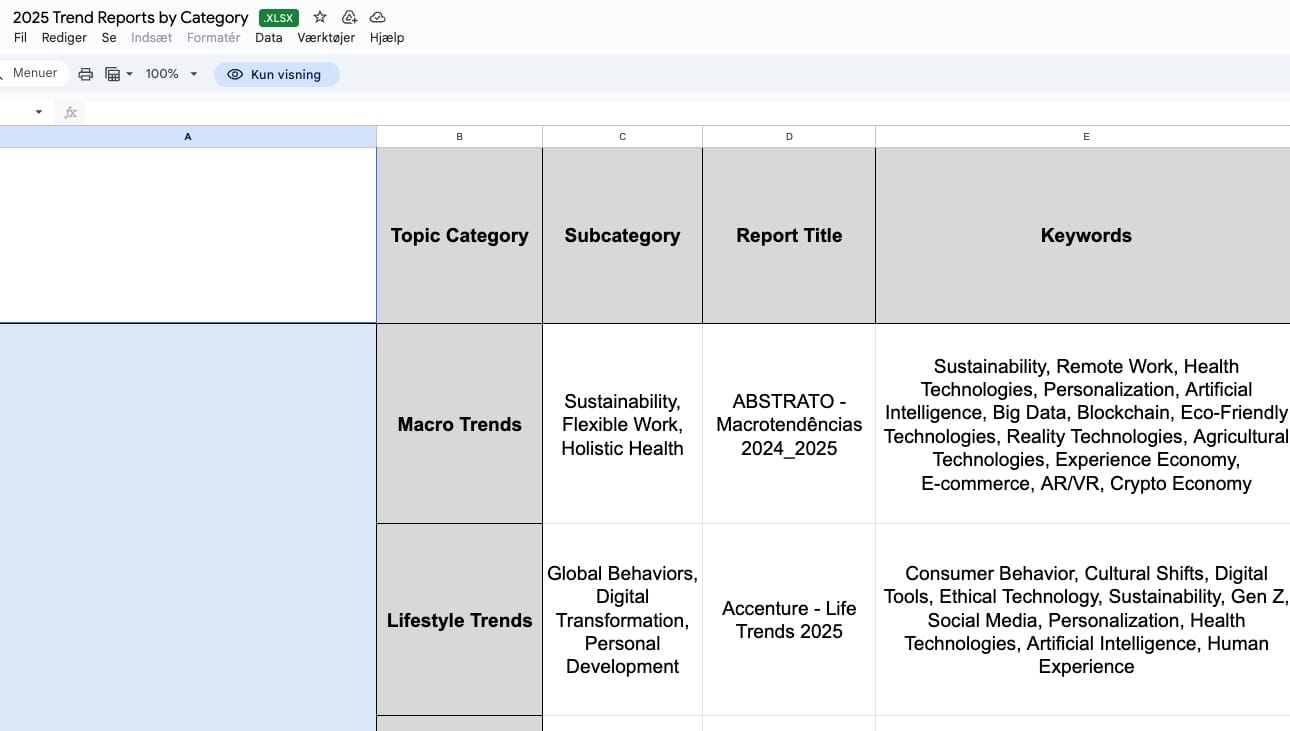Select column D header

click(789, 136)
